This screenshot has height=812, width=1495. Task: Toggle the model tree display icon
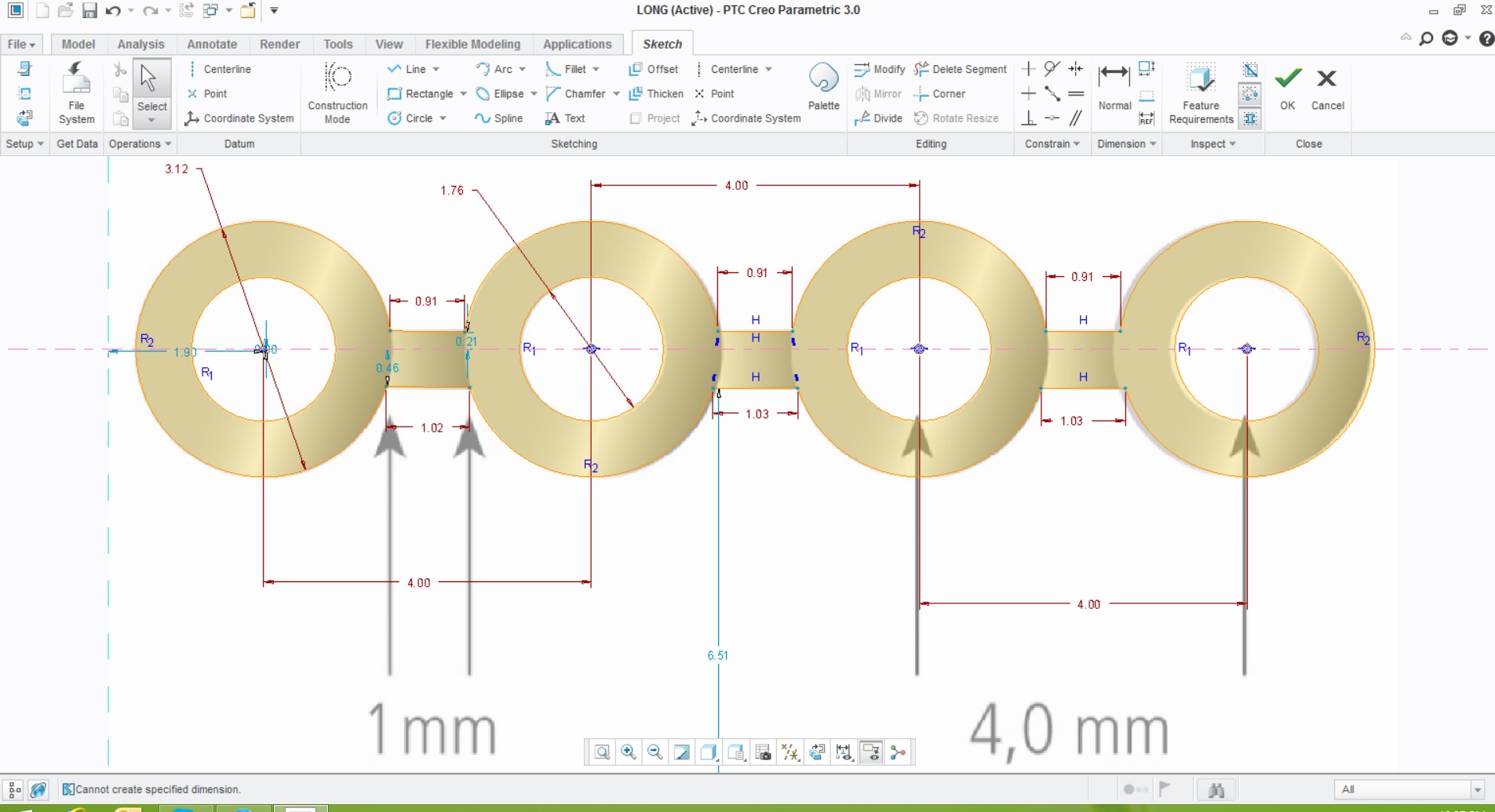[x=13, y=789]
